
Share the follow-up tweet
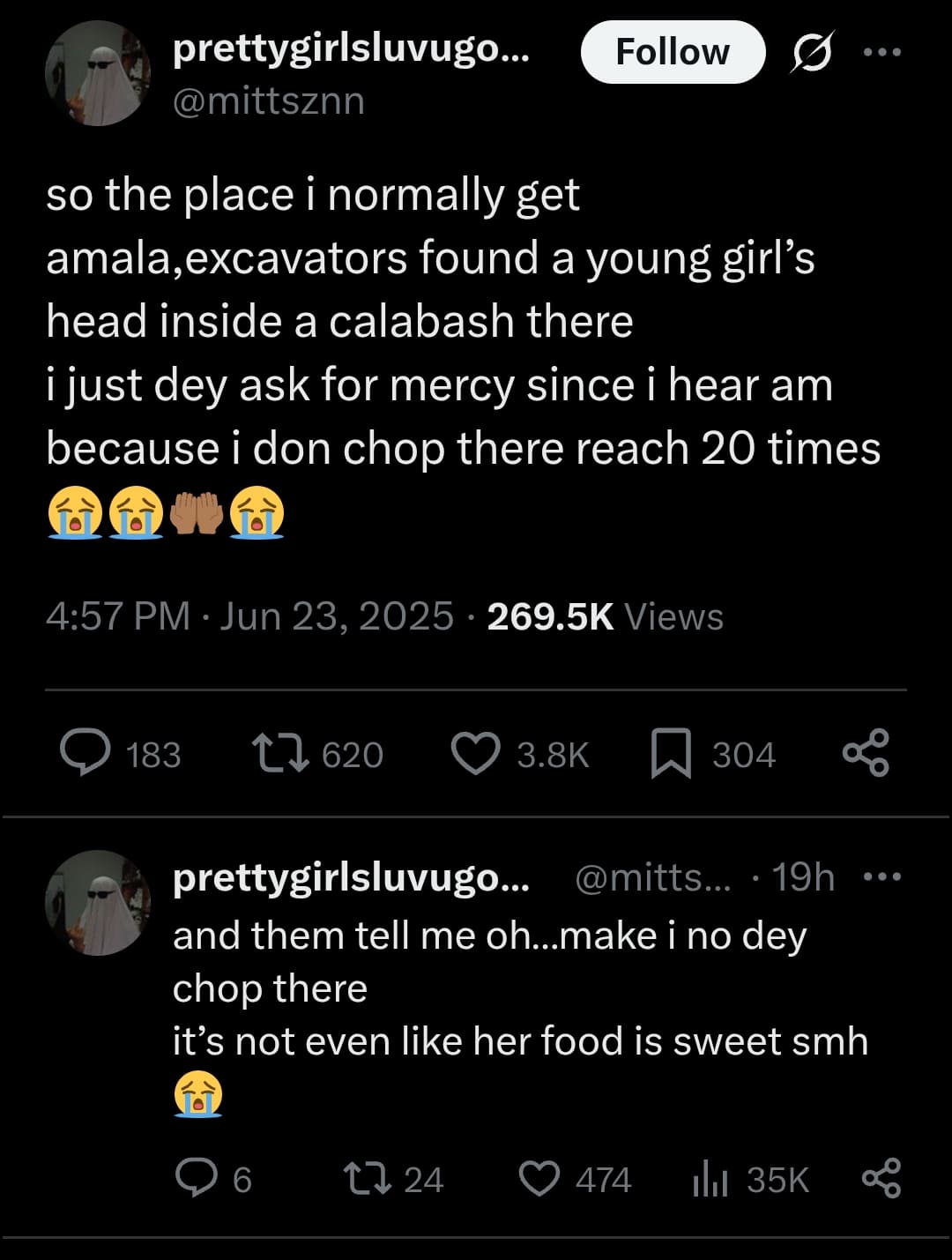(x=881, y=1179)
